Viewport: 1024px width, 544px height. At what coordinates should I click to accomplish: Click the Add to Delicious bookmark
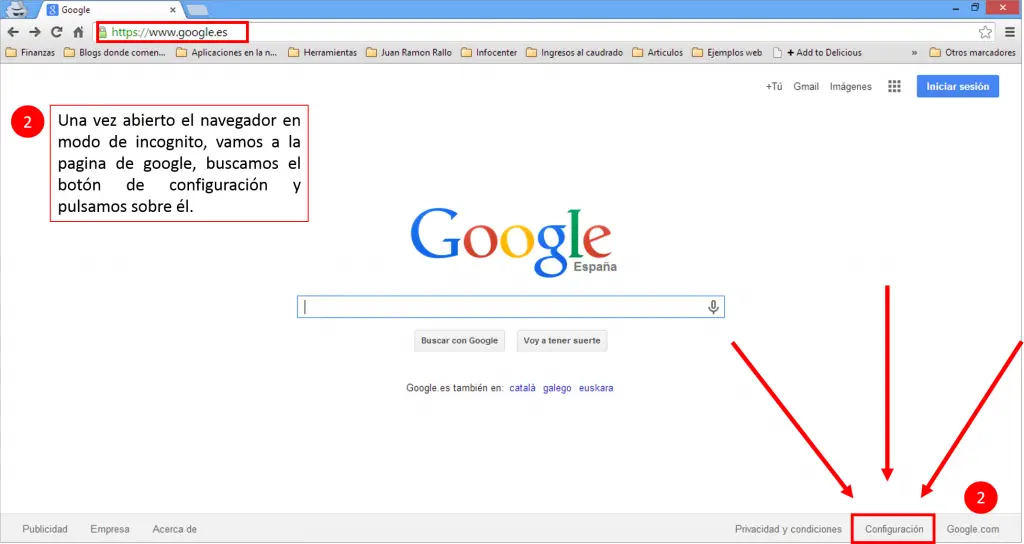click(817, 52)
